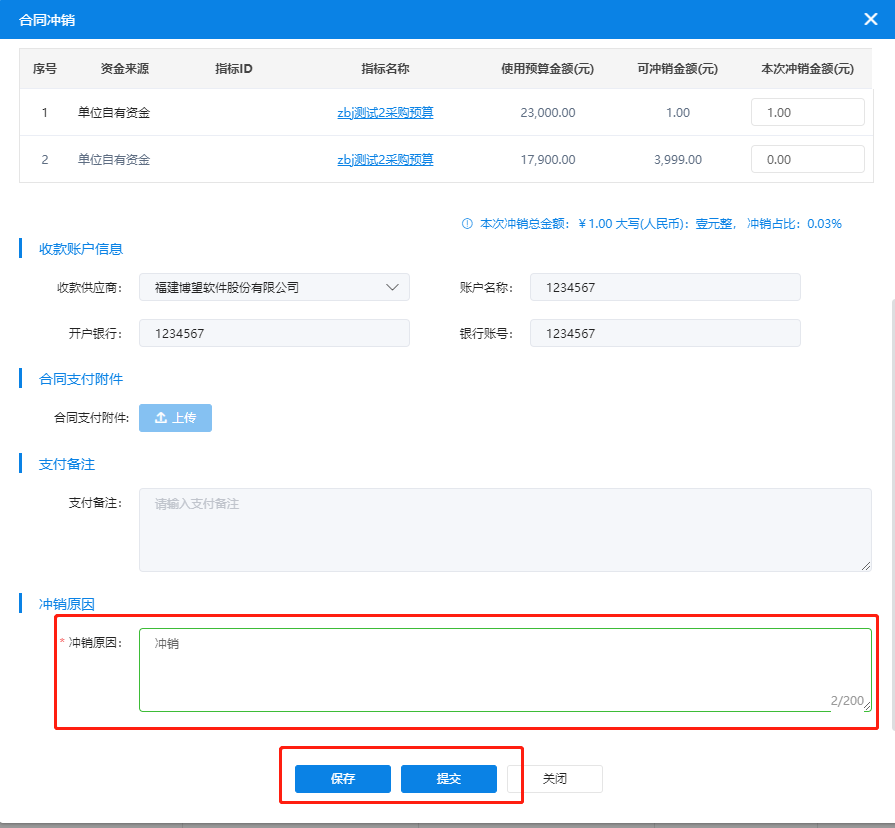Click the 指标ID column header

point(233,69)
